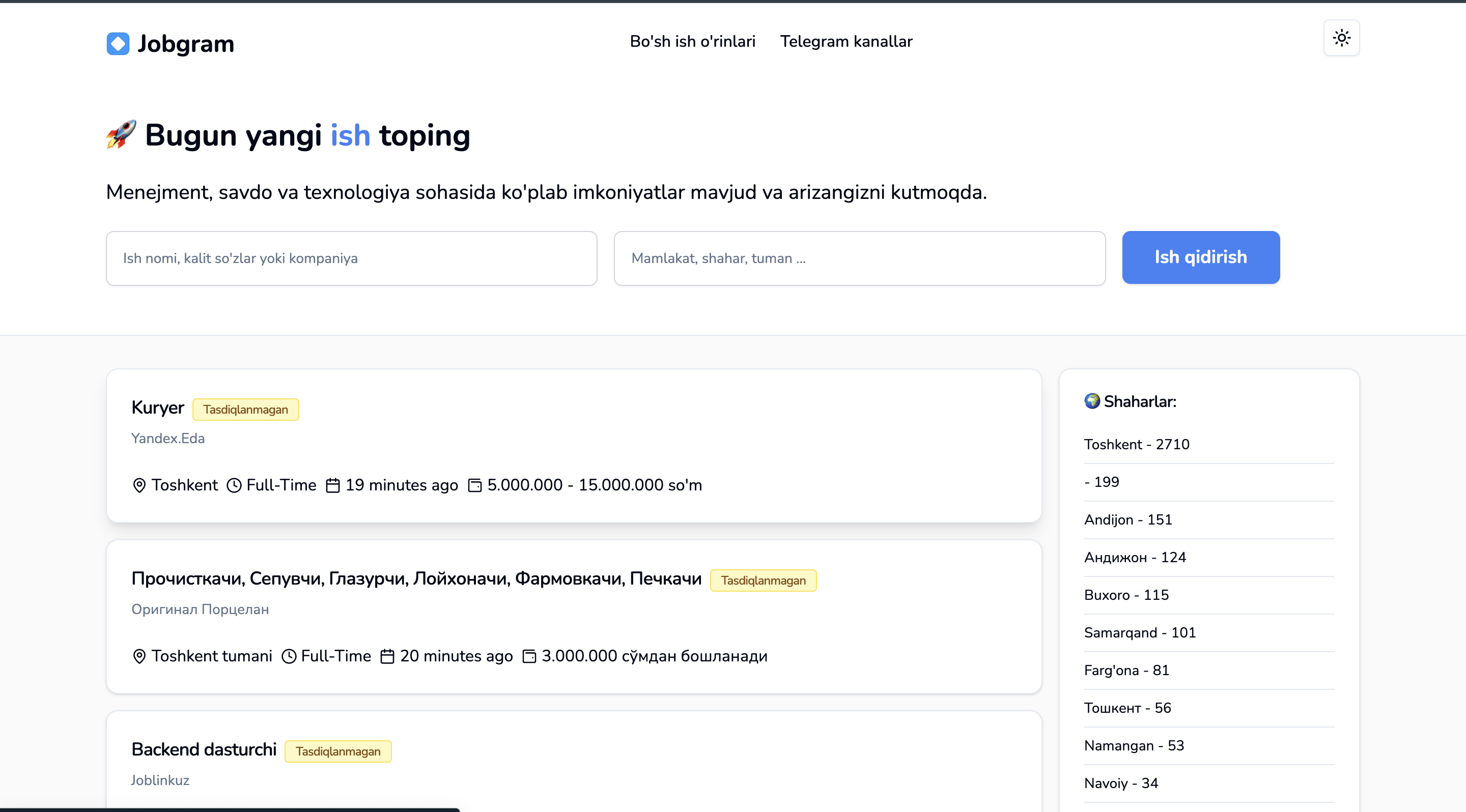Open the Telegram kanallar menu item
Viewport: 1466px width, 812px height.
(845, 42)
